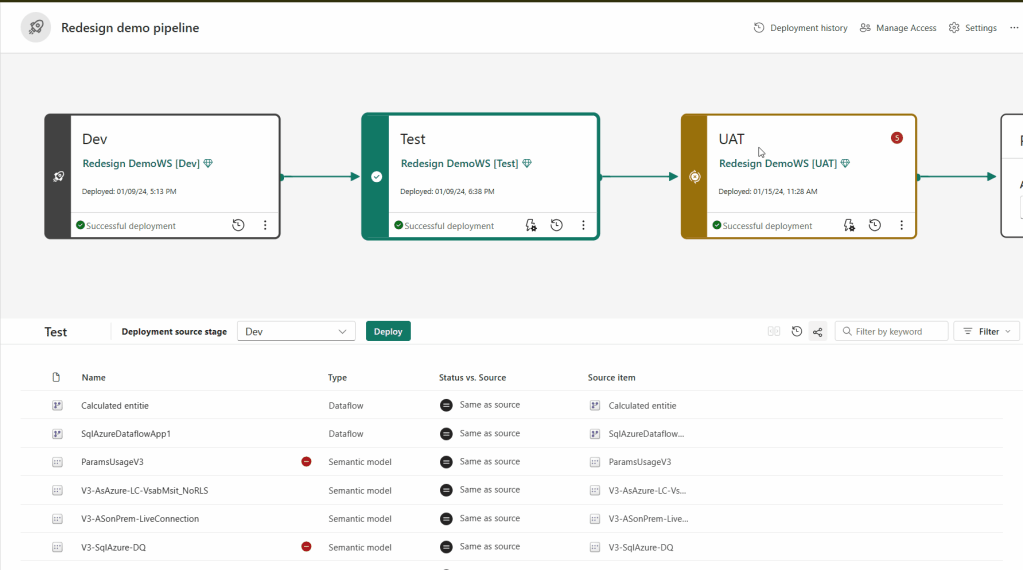Click the red error icon beside ParamsUsageV3
1023x570 pixels.
click(306, 462)
